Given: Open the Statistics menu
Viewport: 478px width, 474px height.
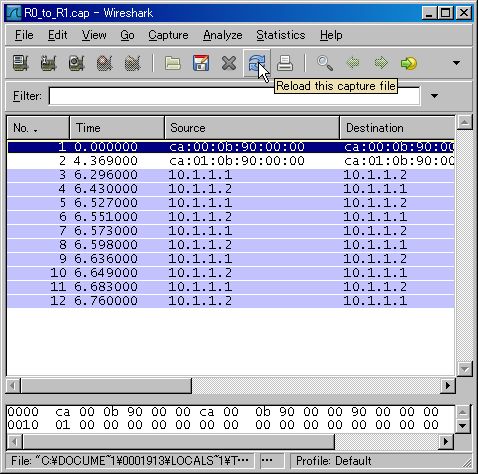Looking at the screenshot, I should [281, 35].
